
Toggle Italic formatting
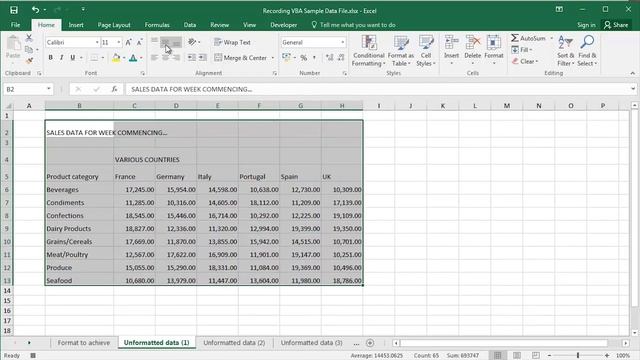(x=61, y=58)
